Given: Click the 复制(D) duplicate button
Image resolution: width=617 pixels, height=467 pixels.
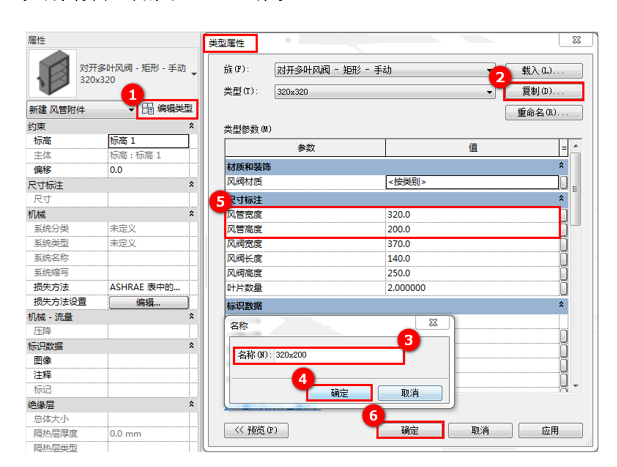Looking at the screenshot, I should (543, 92).
